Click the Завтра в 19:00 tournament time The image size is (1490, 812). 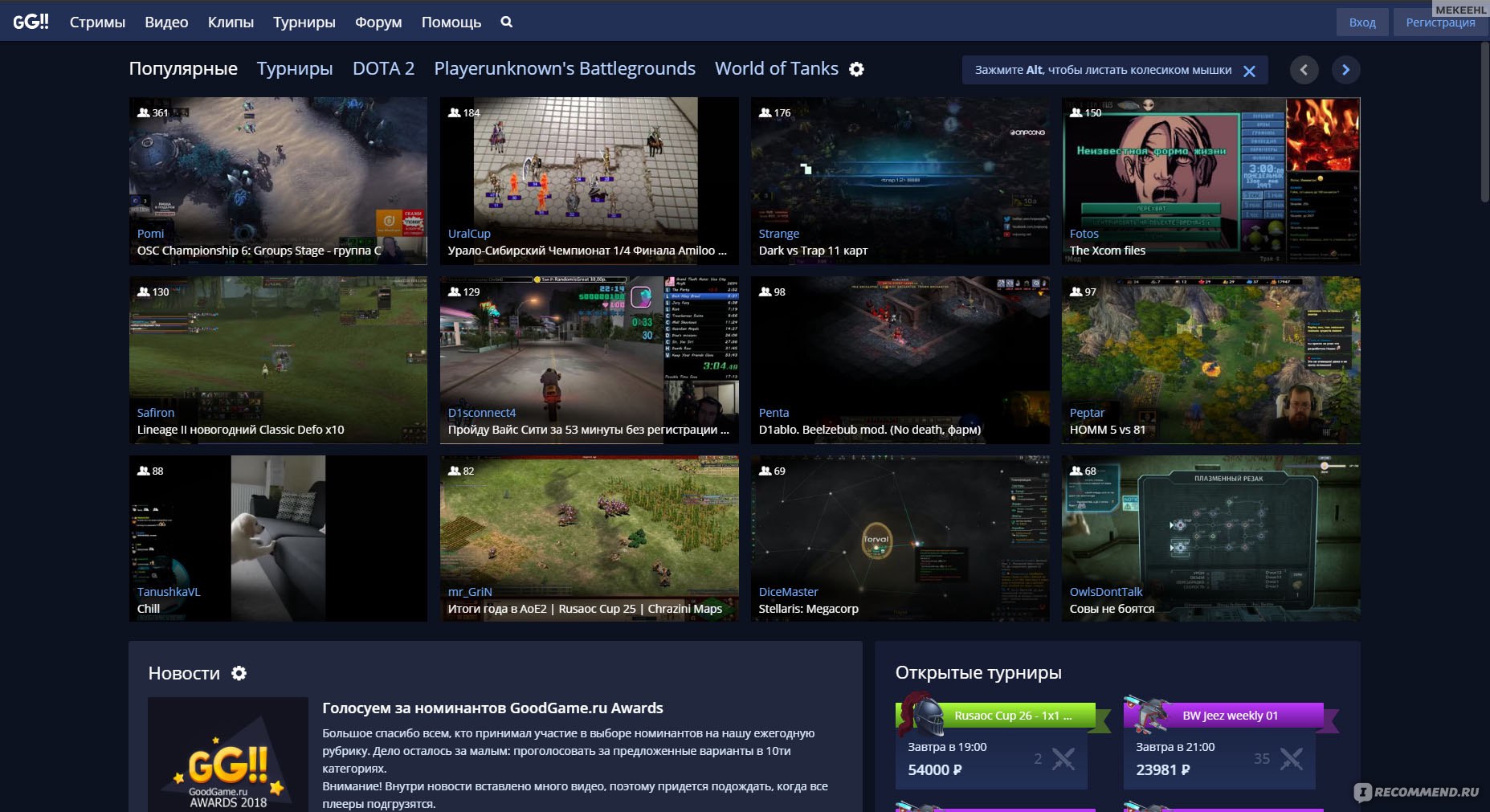pyautogui.click(x=947, y=747)
